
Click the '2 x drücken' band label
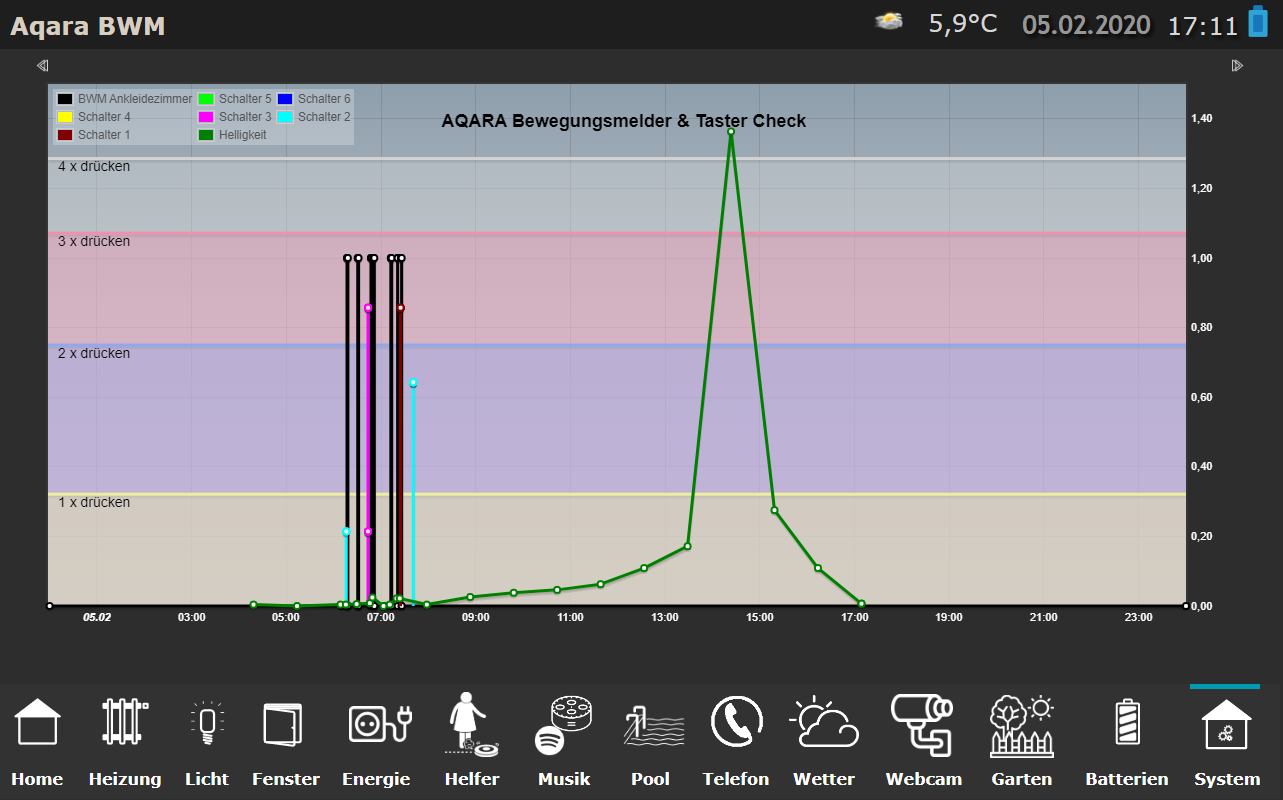coord(94,354)
